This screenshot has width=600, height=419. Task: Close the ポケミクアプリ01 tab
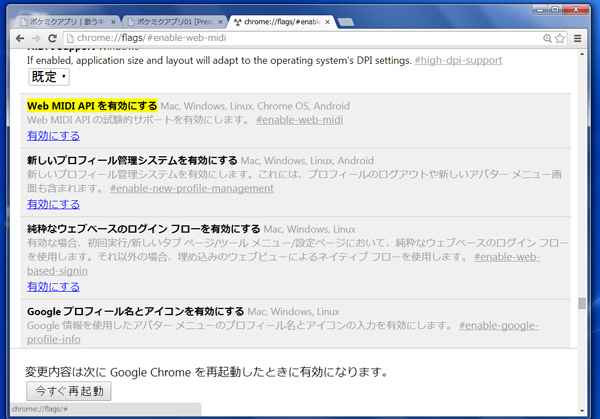220,22
